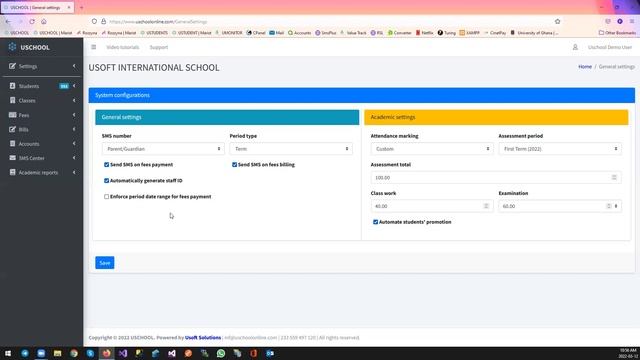
Task: Uncheck Send SMS on fees payment
Action: click(107, 164)
